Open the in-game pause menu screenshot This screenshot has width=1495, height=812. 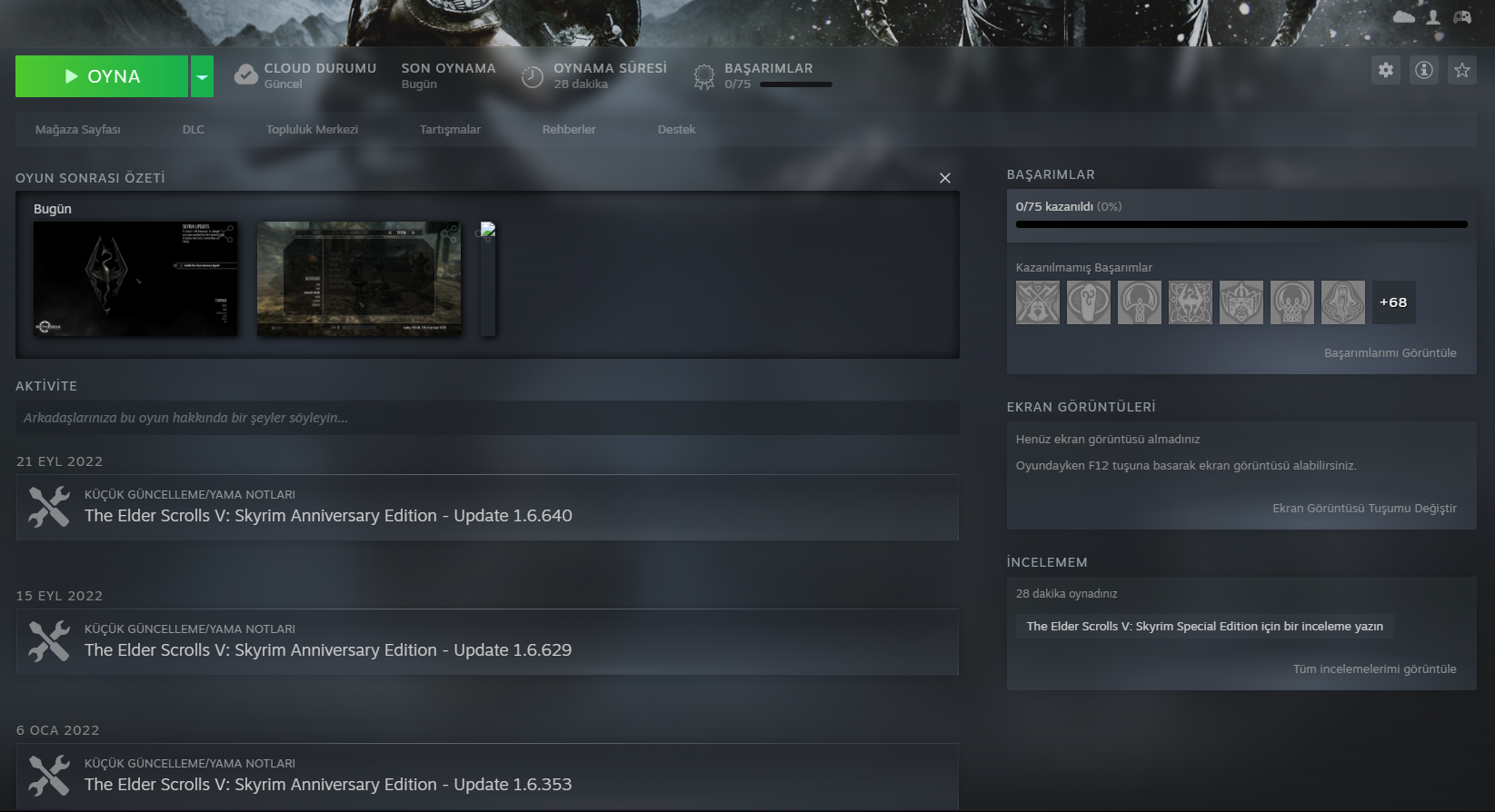(x=359, y=279)
